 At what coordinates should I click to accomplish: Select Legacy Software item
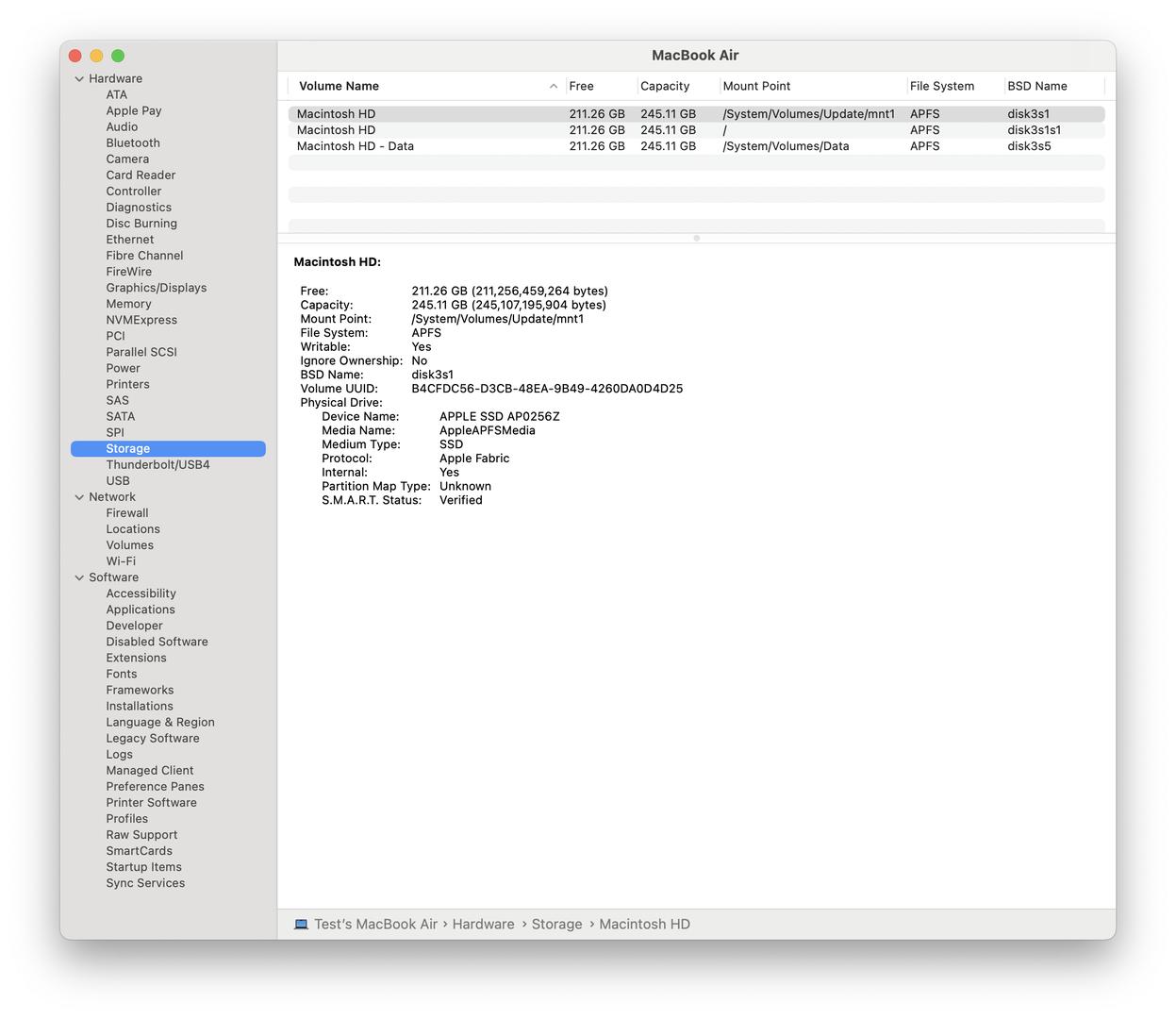pos(153,738)
